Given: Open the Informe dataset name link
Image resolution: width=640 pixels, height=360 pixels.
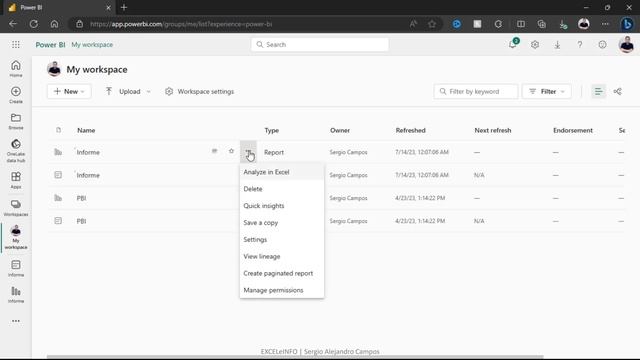Looking at the screenshot, I should 88,175.
